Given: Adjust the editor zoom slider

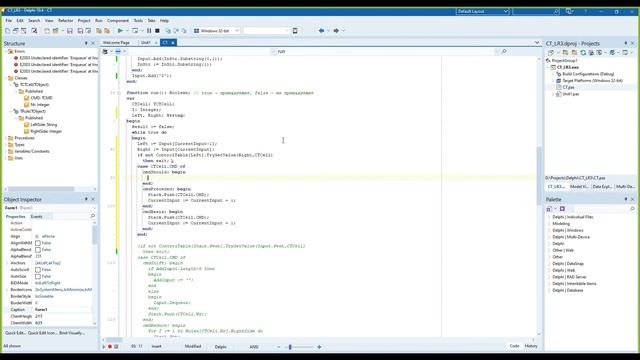Looking at the screenshot, I should click(x=290, y=347).
